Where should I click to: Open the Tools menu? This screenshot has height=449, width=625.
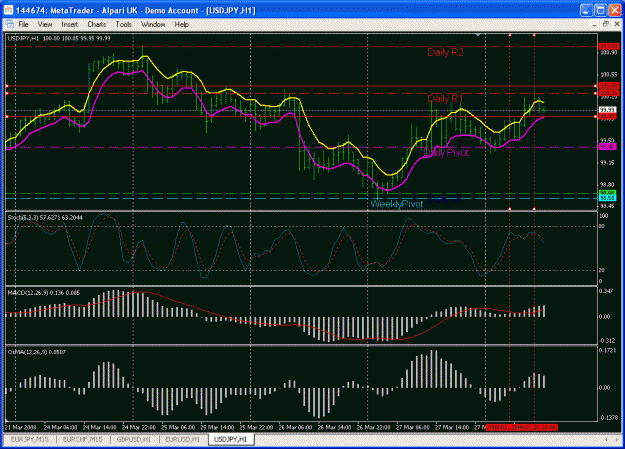click(123, 24)
